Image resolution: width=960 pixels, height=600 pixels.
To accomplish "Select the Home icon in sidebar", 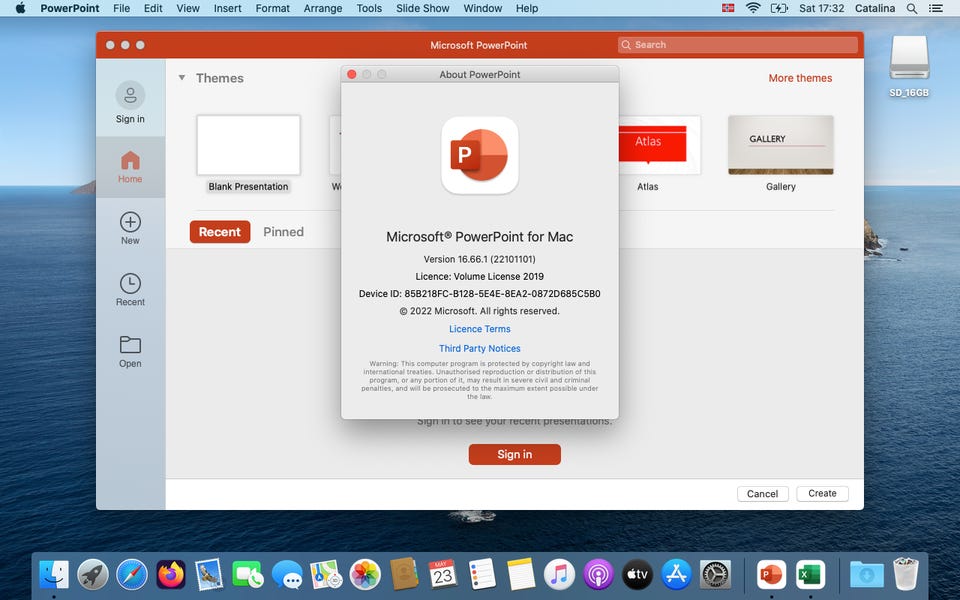I will (x=130, y=160).
